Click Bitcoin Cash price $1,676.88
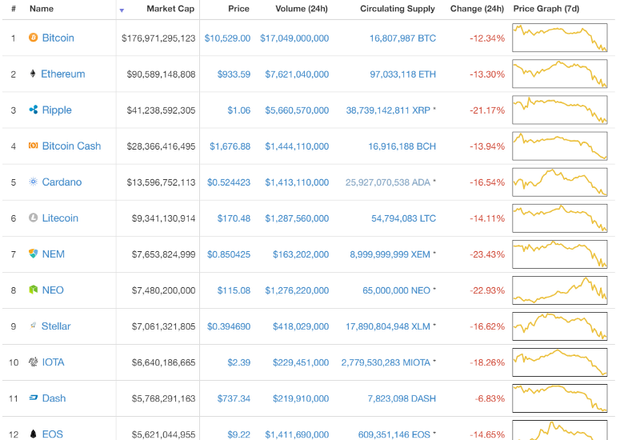 230,146
